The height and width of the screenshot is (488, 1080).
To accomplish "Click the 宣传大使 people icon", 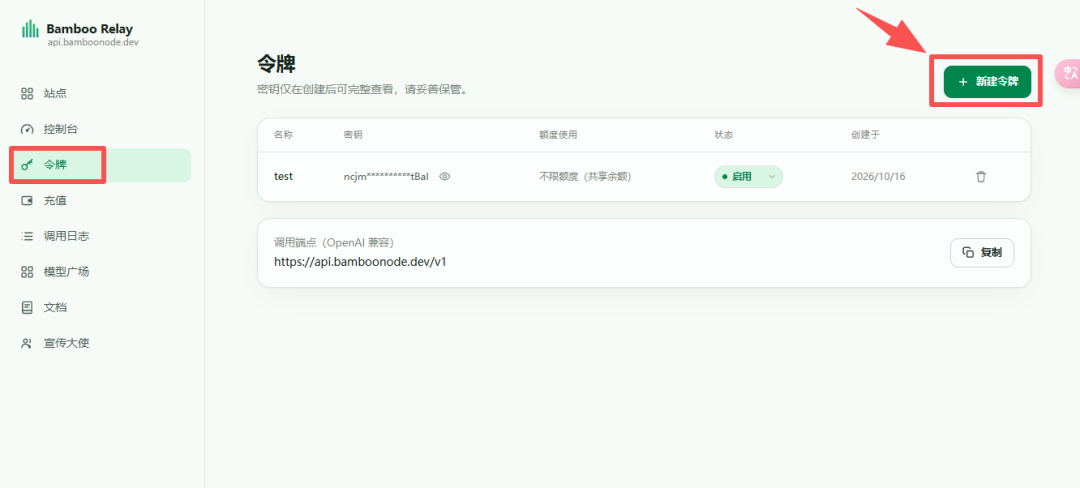I will click(27, 343).
